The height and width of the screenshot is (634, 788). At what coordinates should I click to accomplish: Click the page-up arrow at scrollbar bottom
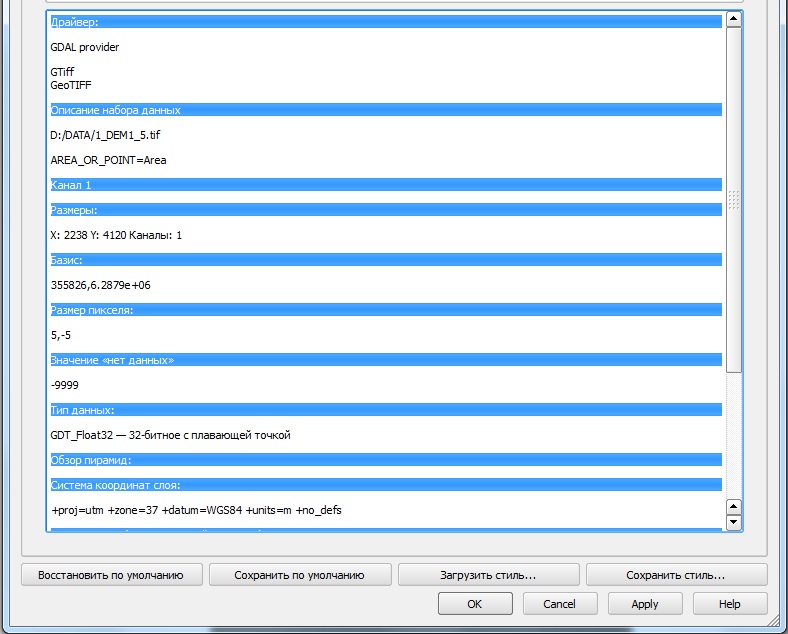[x=734, y=506]
